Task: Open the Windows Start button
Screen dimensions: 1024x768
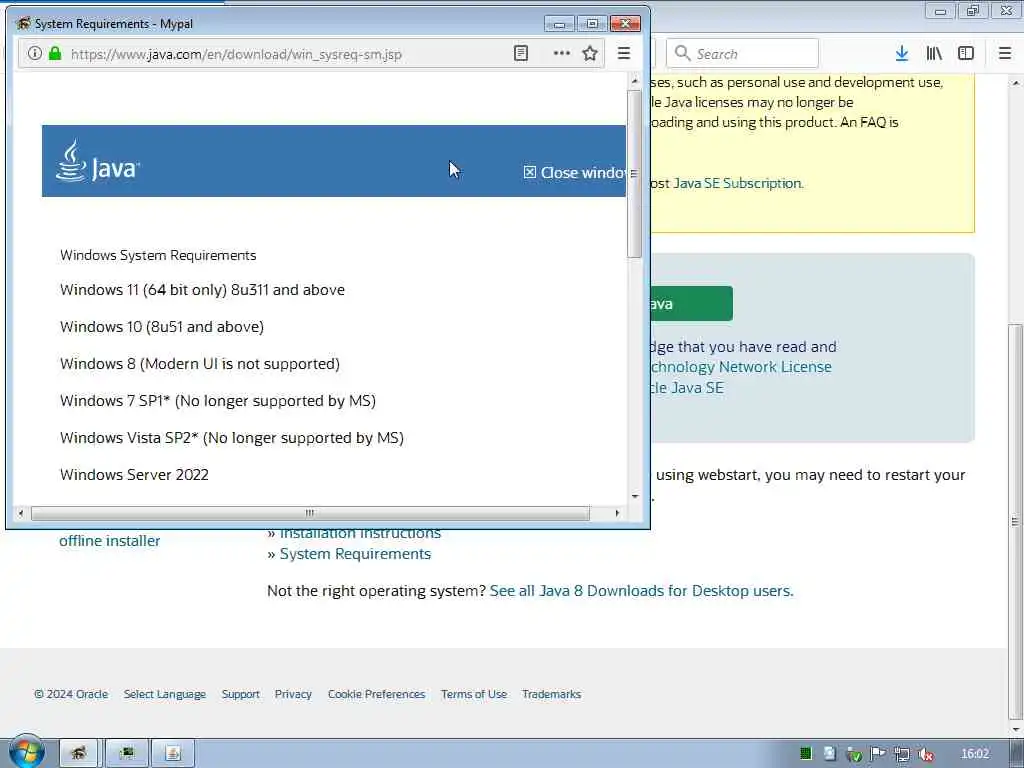Action: (x=26, y=752)
